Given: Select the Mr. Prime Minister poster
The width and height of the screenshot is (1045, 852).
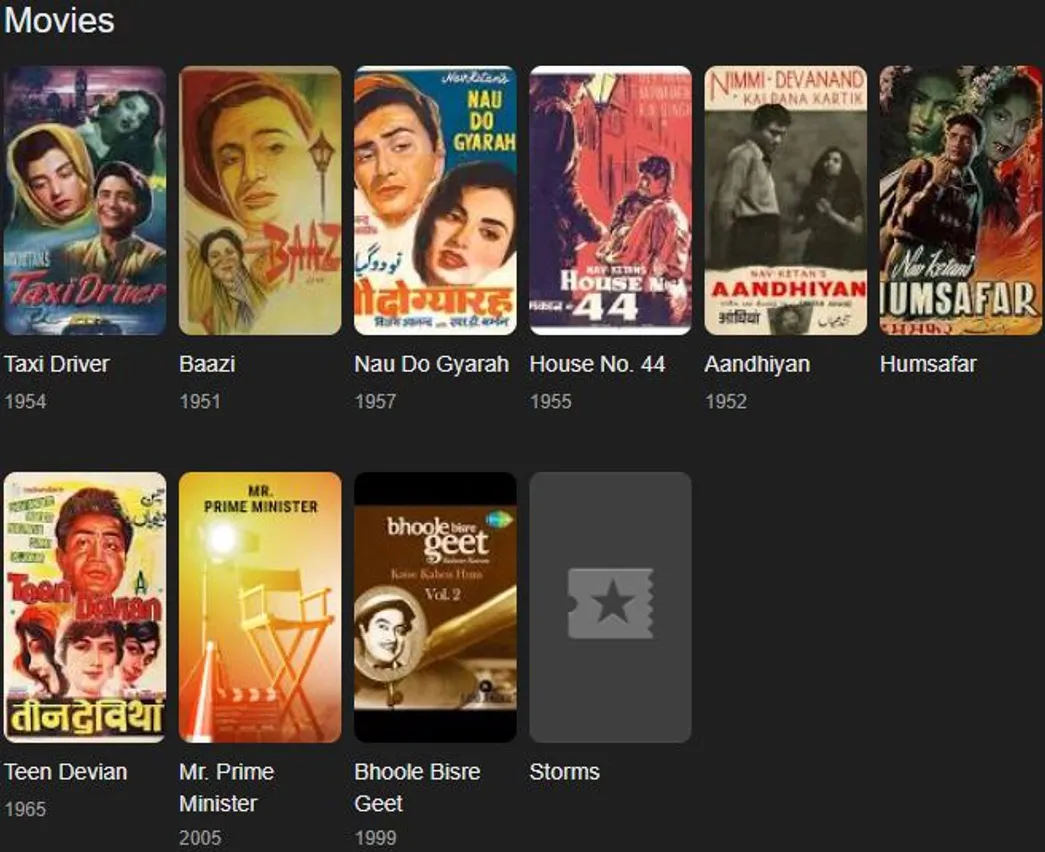Looking at the screenshot, I should coord(260,607).
